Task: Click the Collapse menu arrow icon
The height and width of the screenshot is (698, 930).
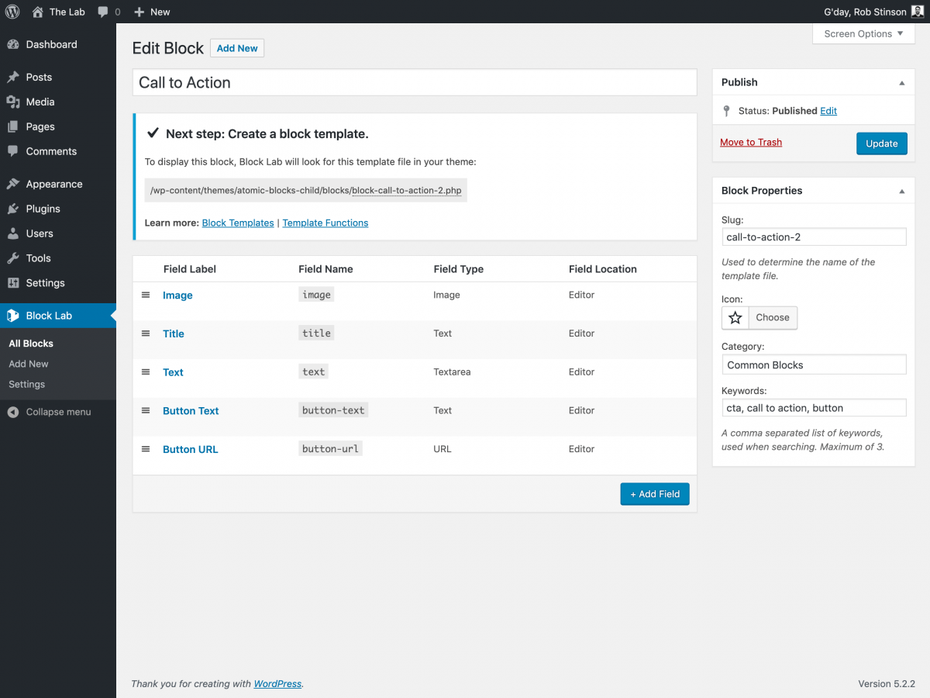Action: tap(13, 412)
